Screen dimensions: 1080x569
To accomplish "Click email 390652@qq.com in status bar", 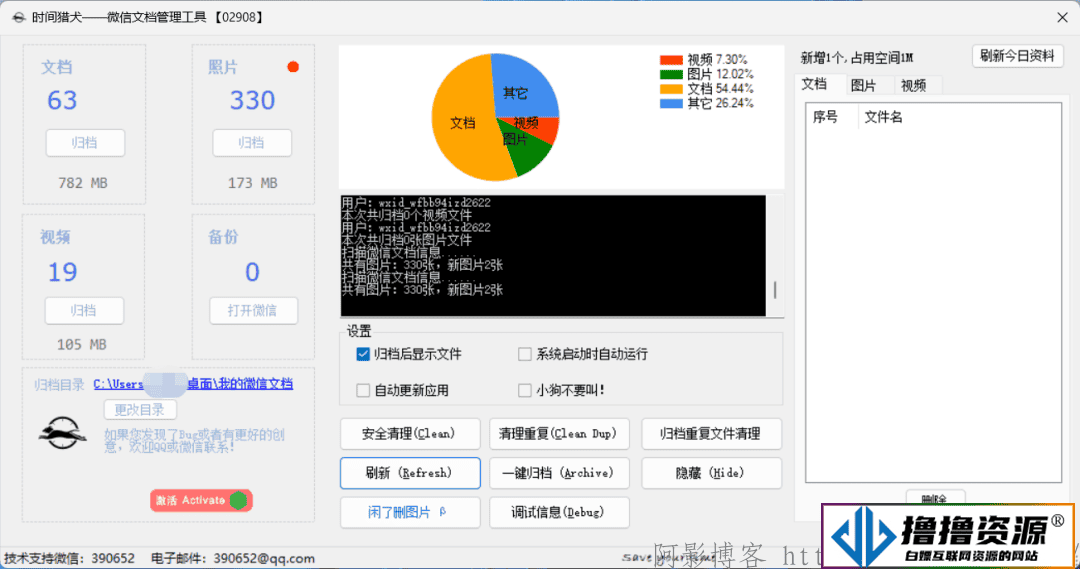I will click(264, 558).
